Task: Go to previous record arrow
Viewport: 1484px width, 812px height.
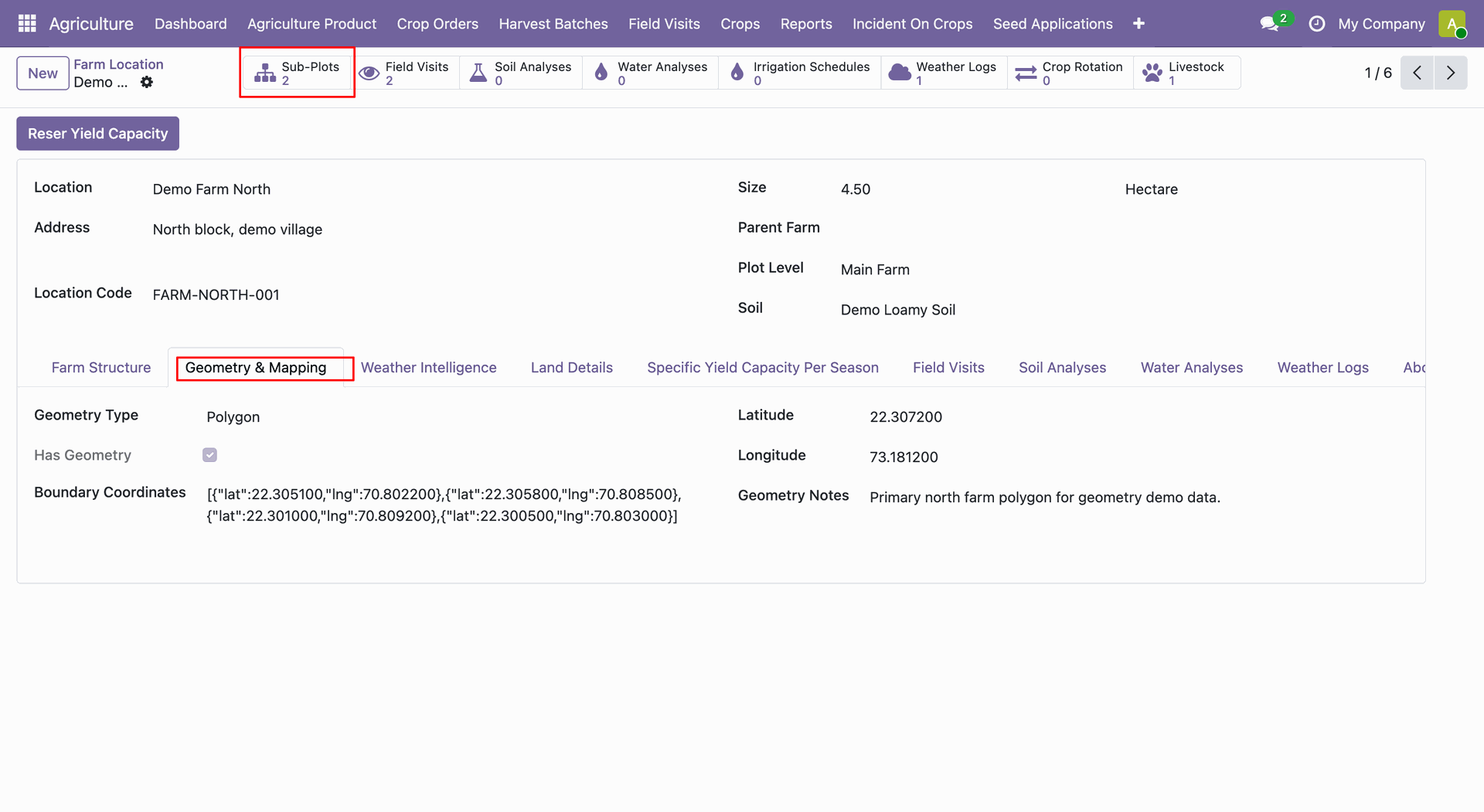Action: coord(1417,73)
